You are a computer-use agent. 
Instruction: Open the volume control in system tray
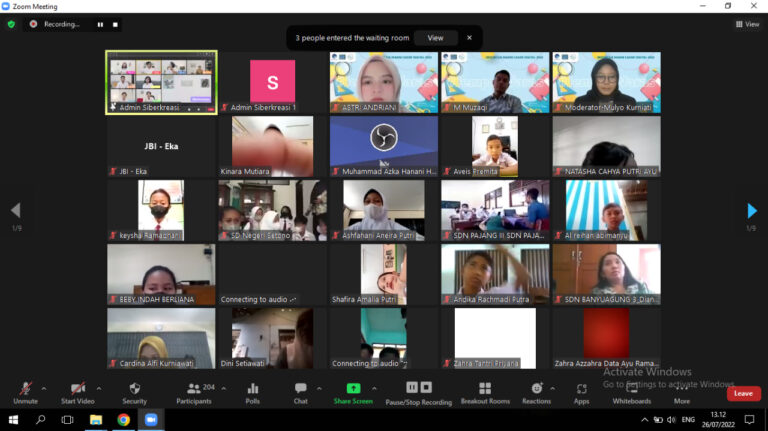tap(671, 420)
